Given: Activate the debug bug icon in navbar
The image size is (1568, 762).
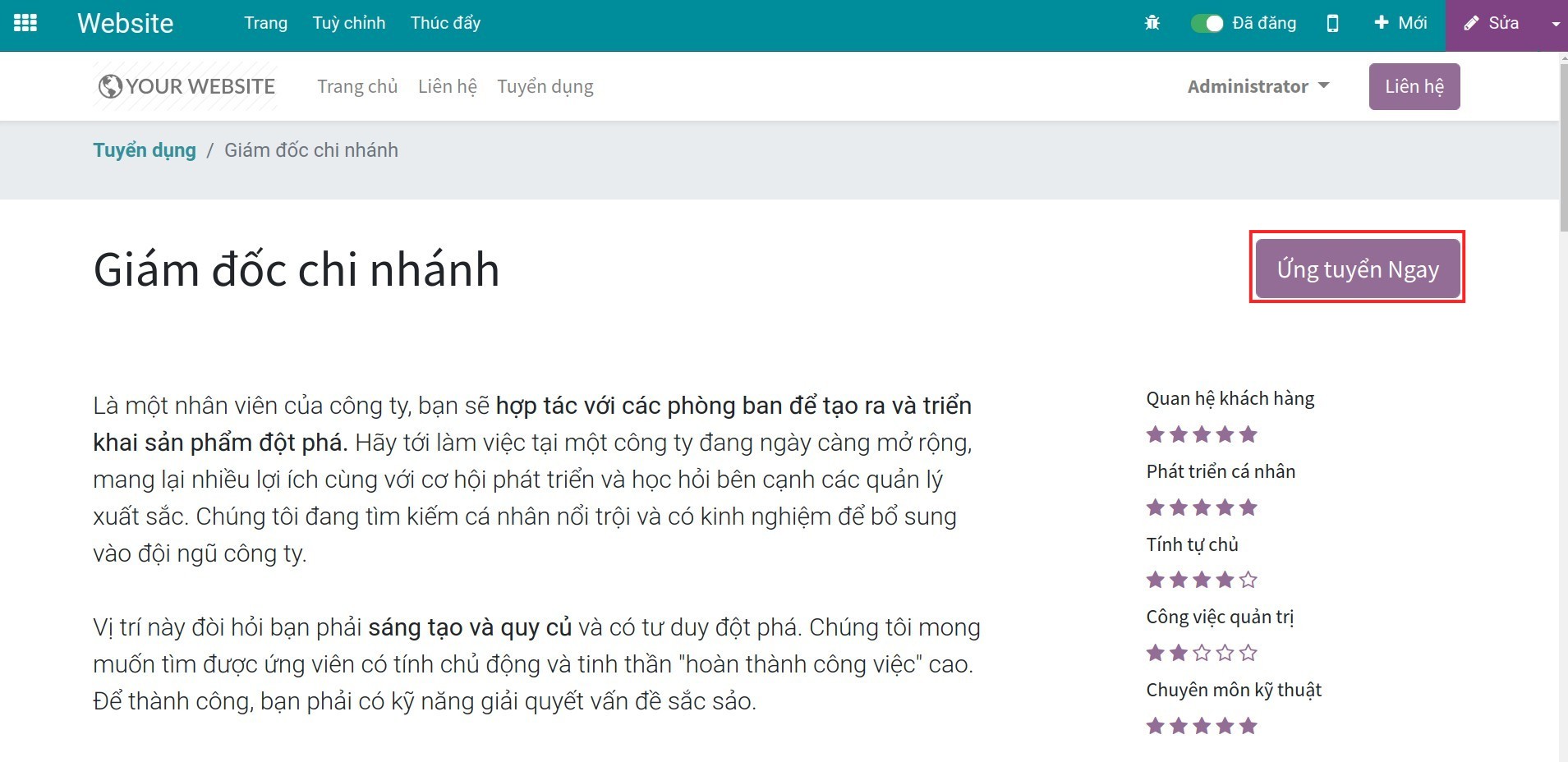Looking at the screenshot, I should coord(1152,23).
